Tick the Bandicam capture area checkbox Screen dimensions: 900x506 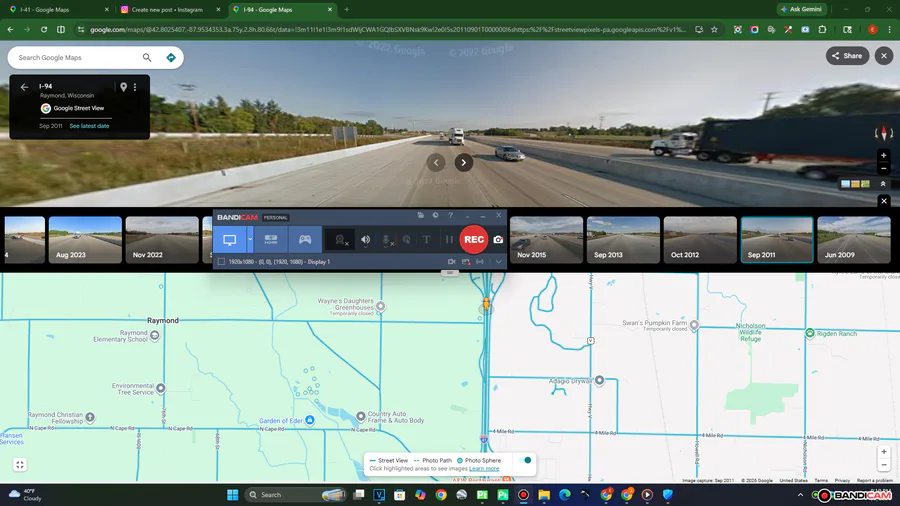(x=222, y=262)
